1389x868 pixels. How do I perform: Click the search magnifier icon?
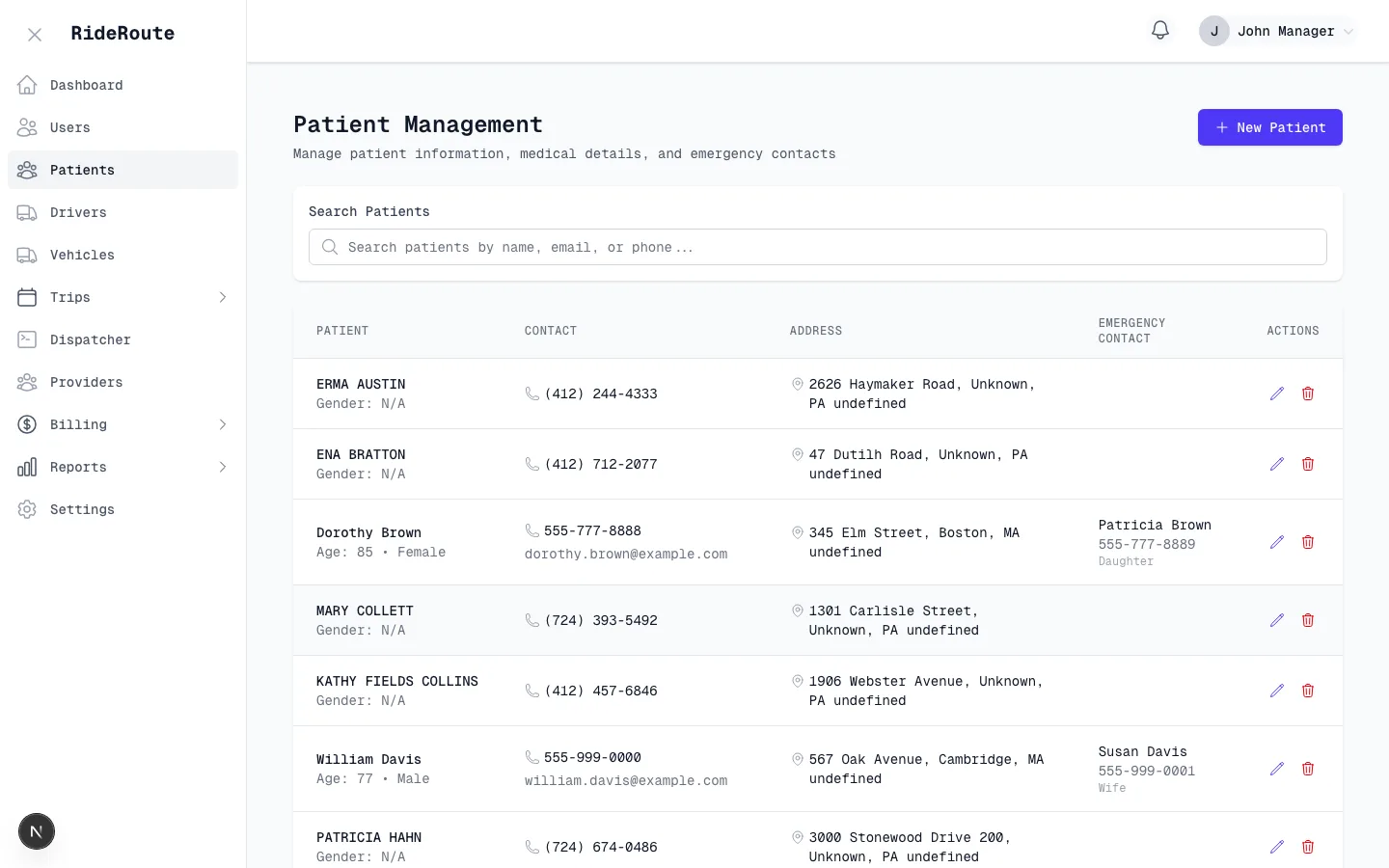(x=330, y=247)
